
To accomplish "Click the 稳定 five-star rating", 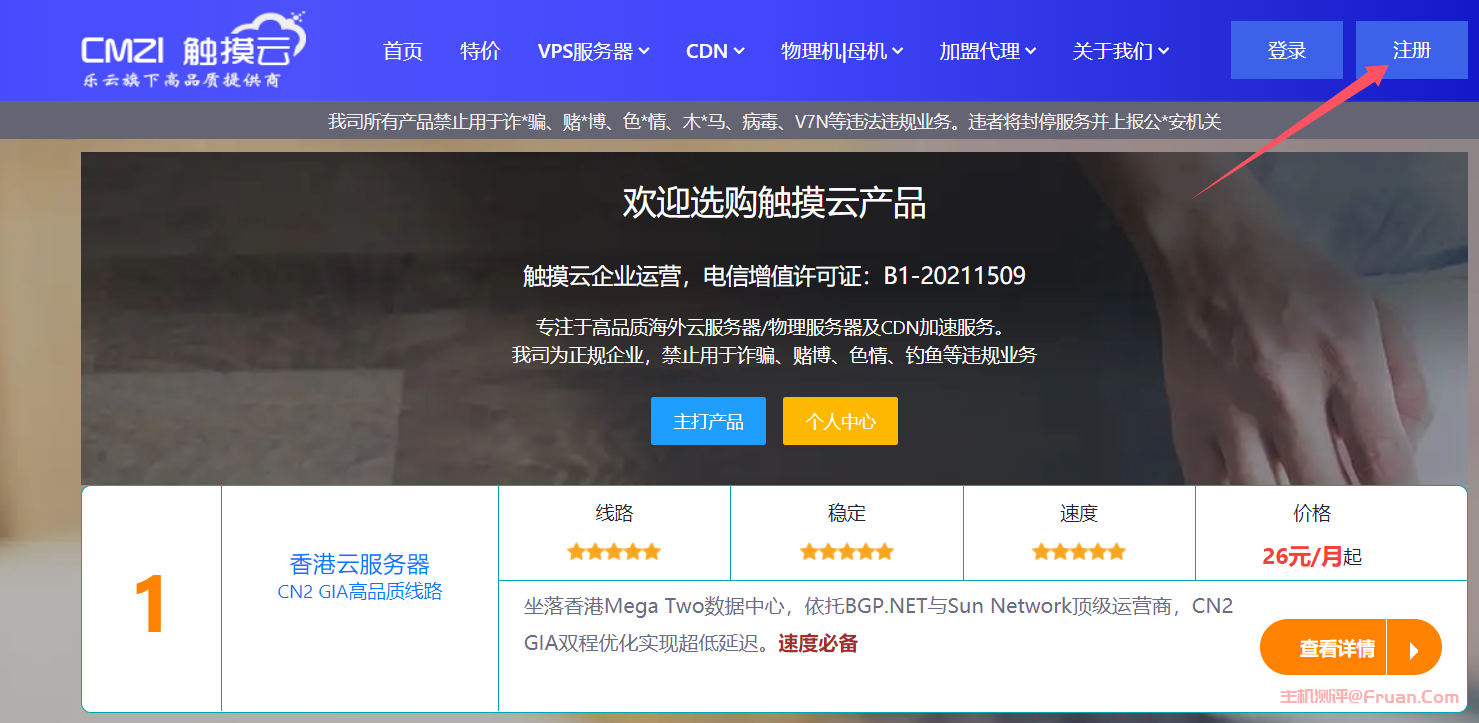I will click(x=847, y=551).
